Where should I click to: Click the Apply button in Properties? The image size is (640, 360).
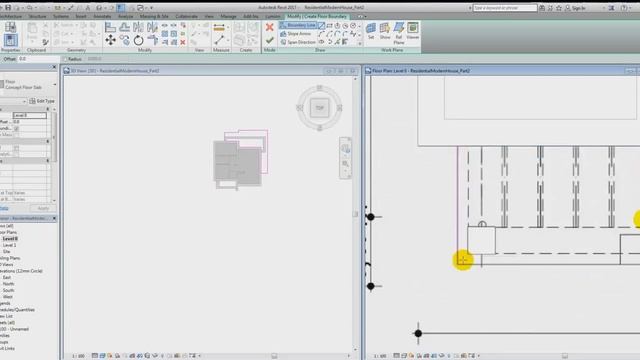pyautogui.click(x=43, y=208)
